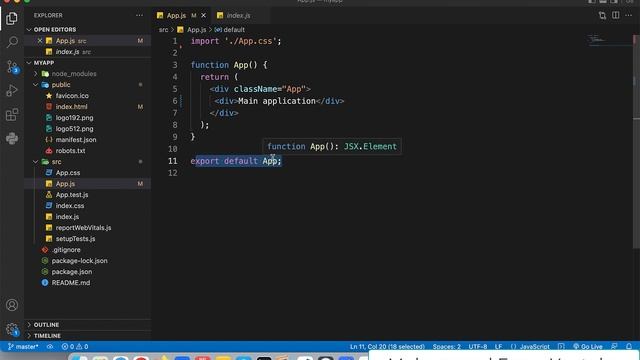Click the editor vertical scrollbar
This screenshot has height=360, width=640.
pos(636,141)
